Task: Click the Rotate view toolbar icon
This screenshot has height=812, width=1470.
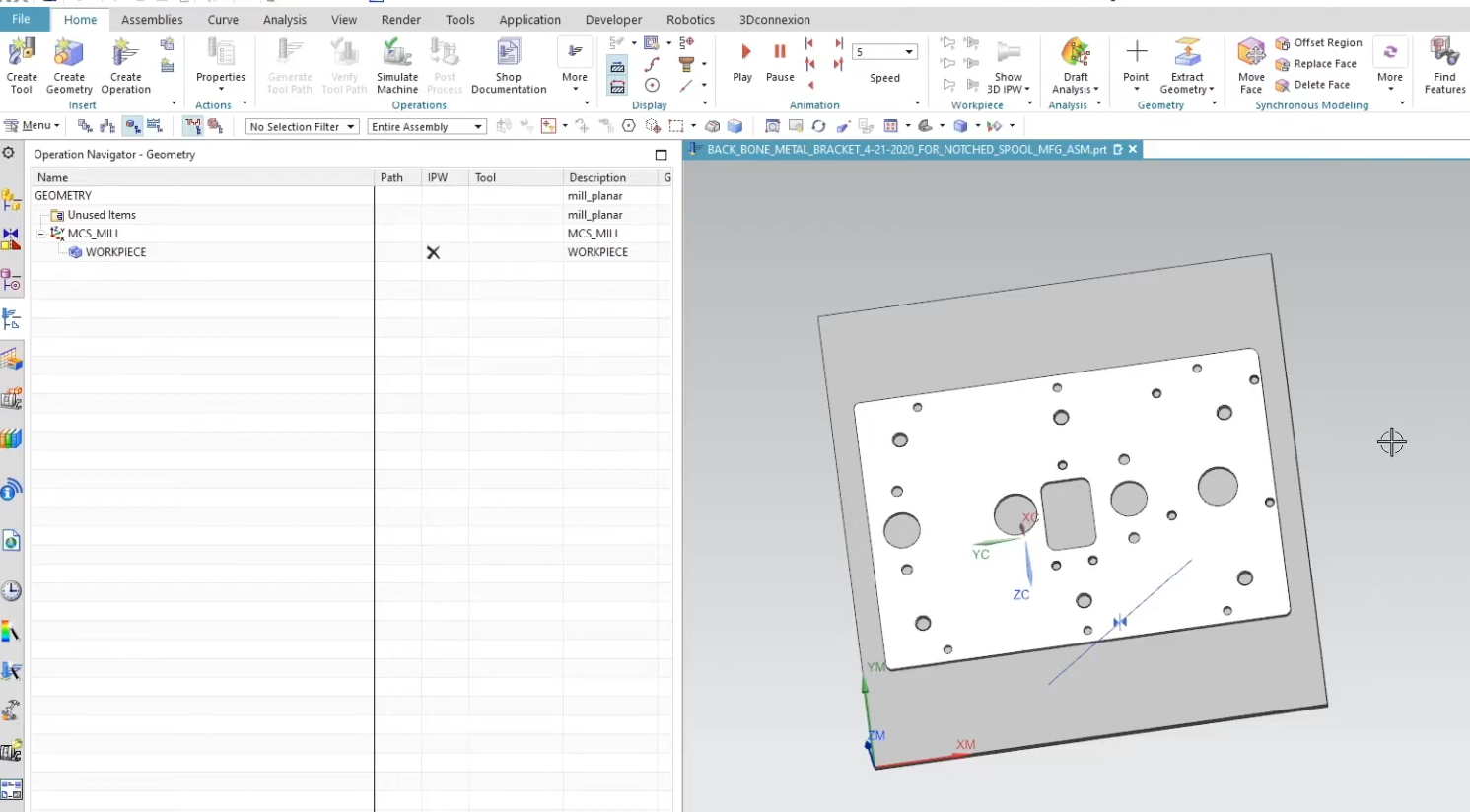Action: pyautogui.click(x=818, y=126)
